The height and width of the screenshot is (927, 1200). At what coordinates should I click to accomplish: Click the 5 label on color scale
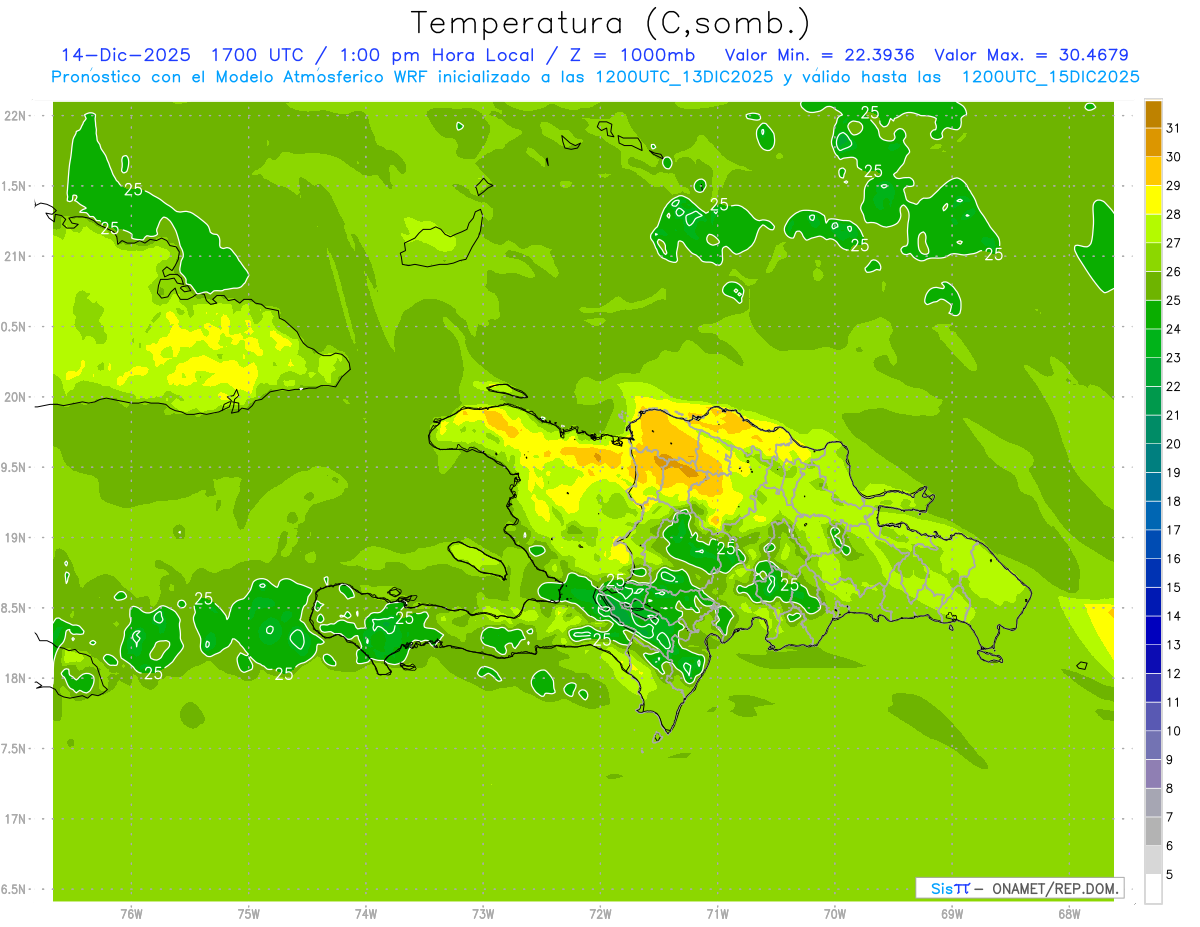pos(1170,875)
